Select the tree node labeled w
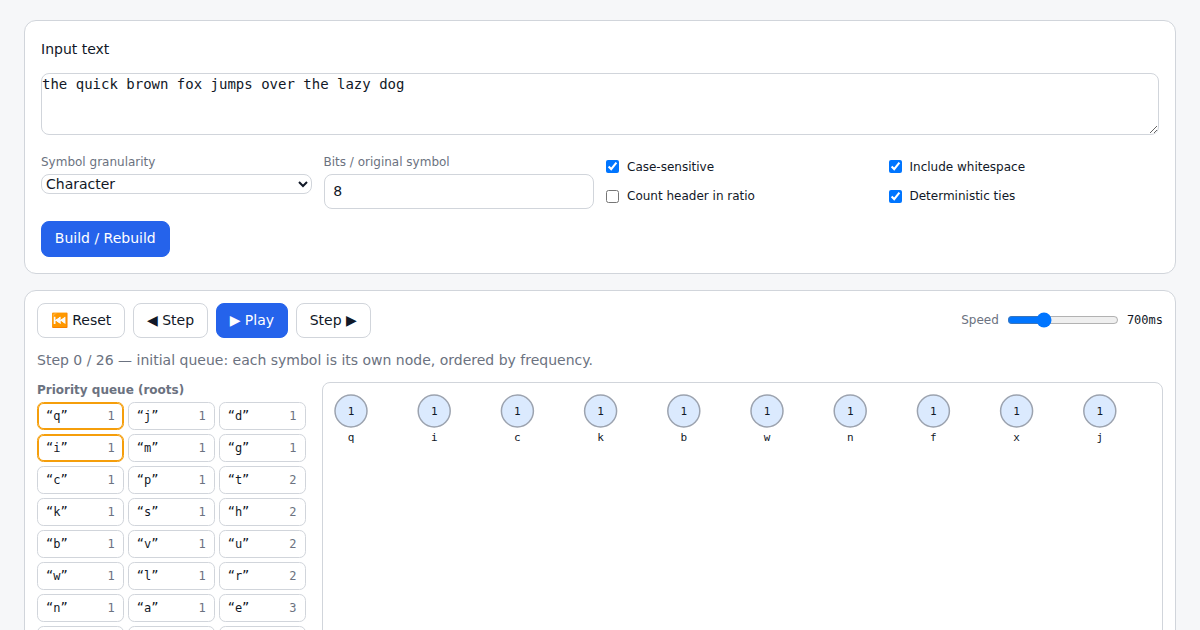The image size is (1200, 630). (767, 411)
